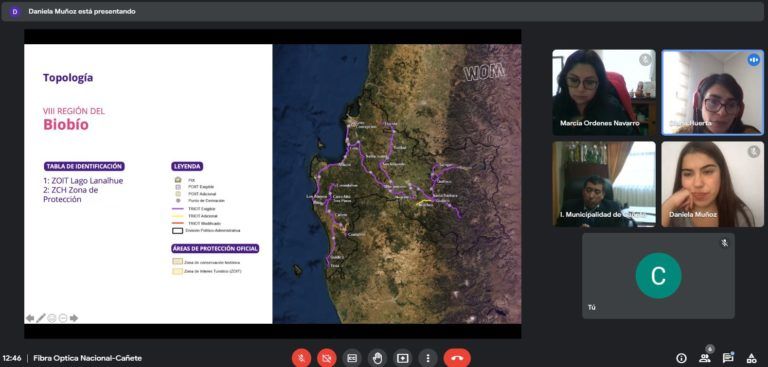
Task: Open the chat messages panel
Action: pyautogui.click(x=728, y=358)
